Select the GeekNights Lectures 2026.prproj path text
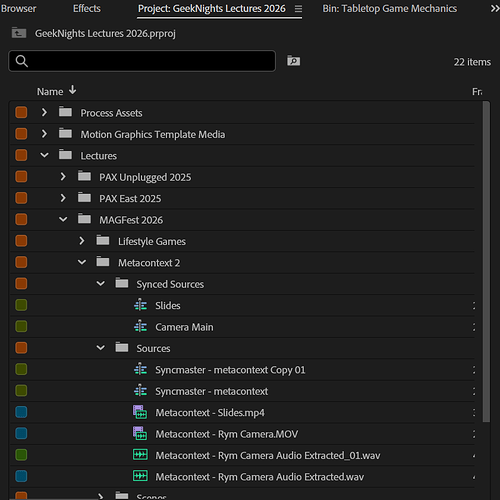The image size is (500, 500). pos(105,33)
